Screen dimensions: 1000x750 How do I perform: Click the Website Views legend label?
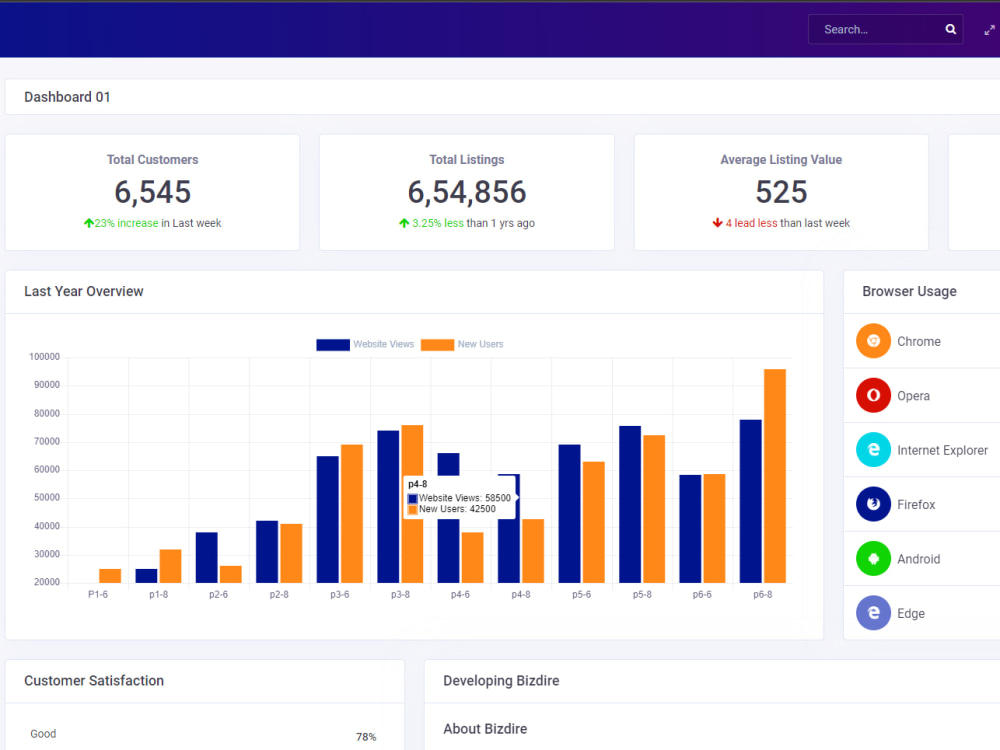point(384,344)
